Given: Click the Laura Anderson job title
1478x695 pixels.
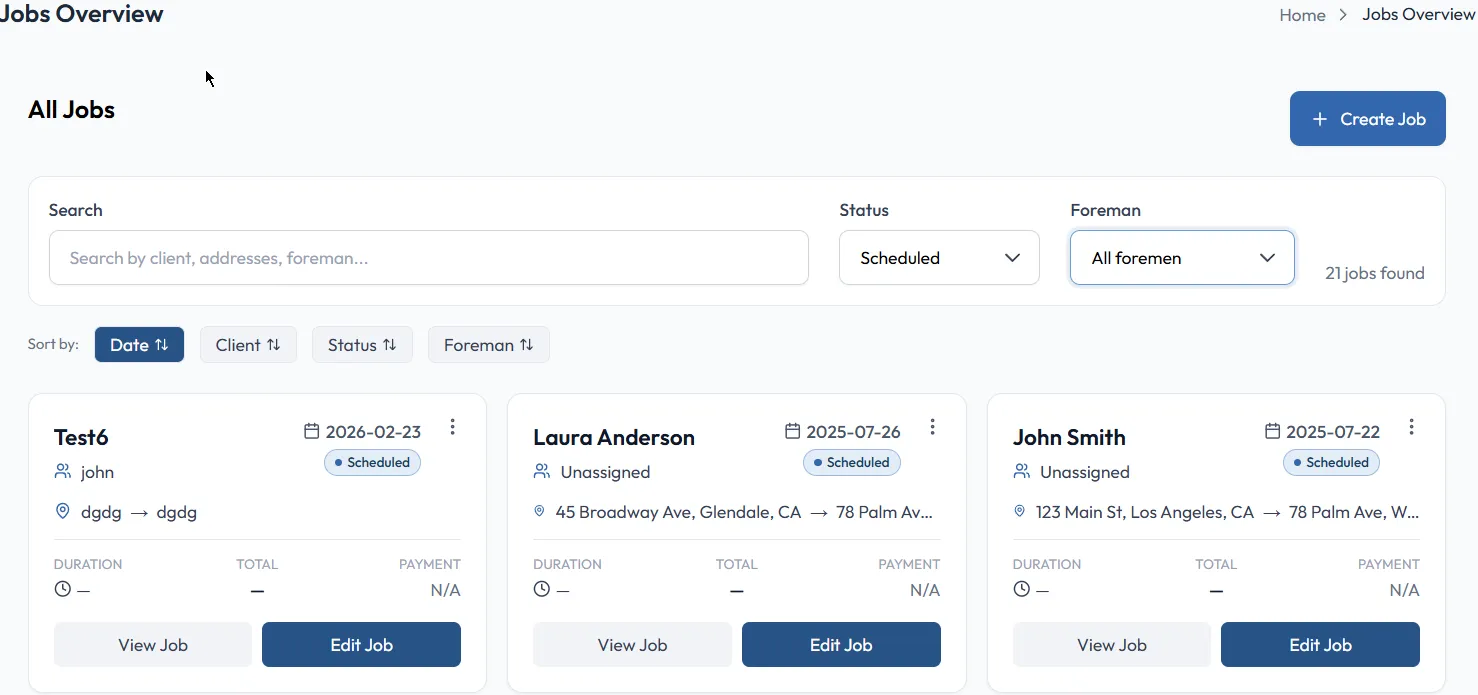Looking at the screenshot, I should click(x=614, y=437).
